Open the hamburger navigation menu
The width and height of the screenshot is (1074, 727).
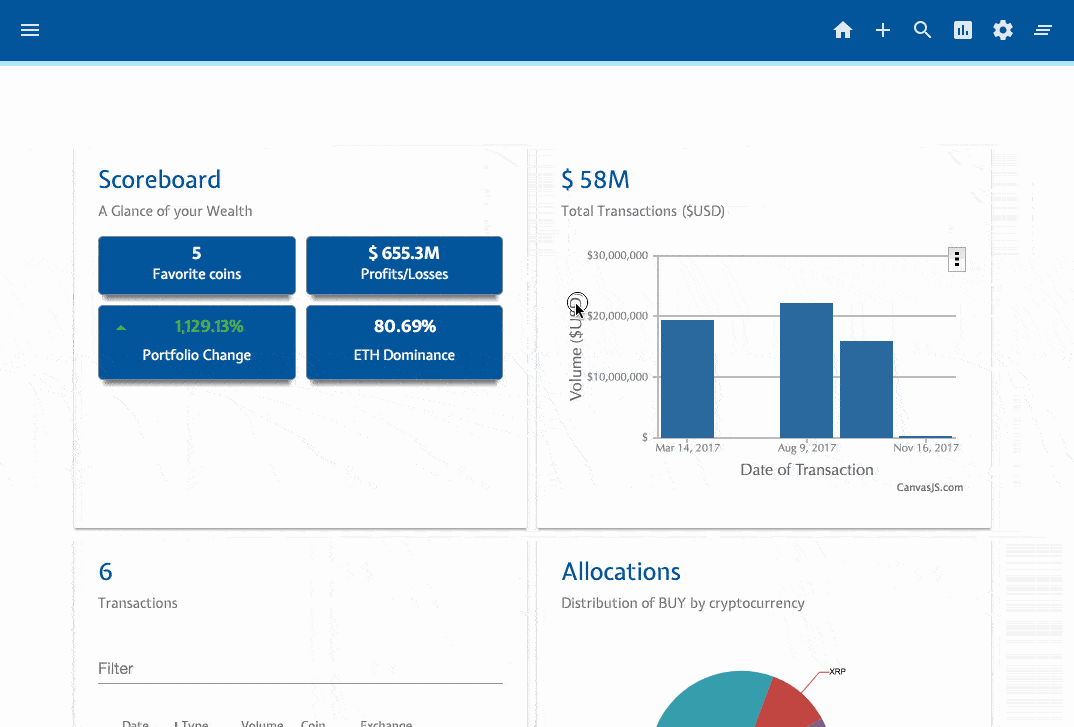point(29,30)
